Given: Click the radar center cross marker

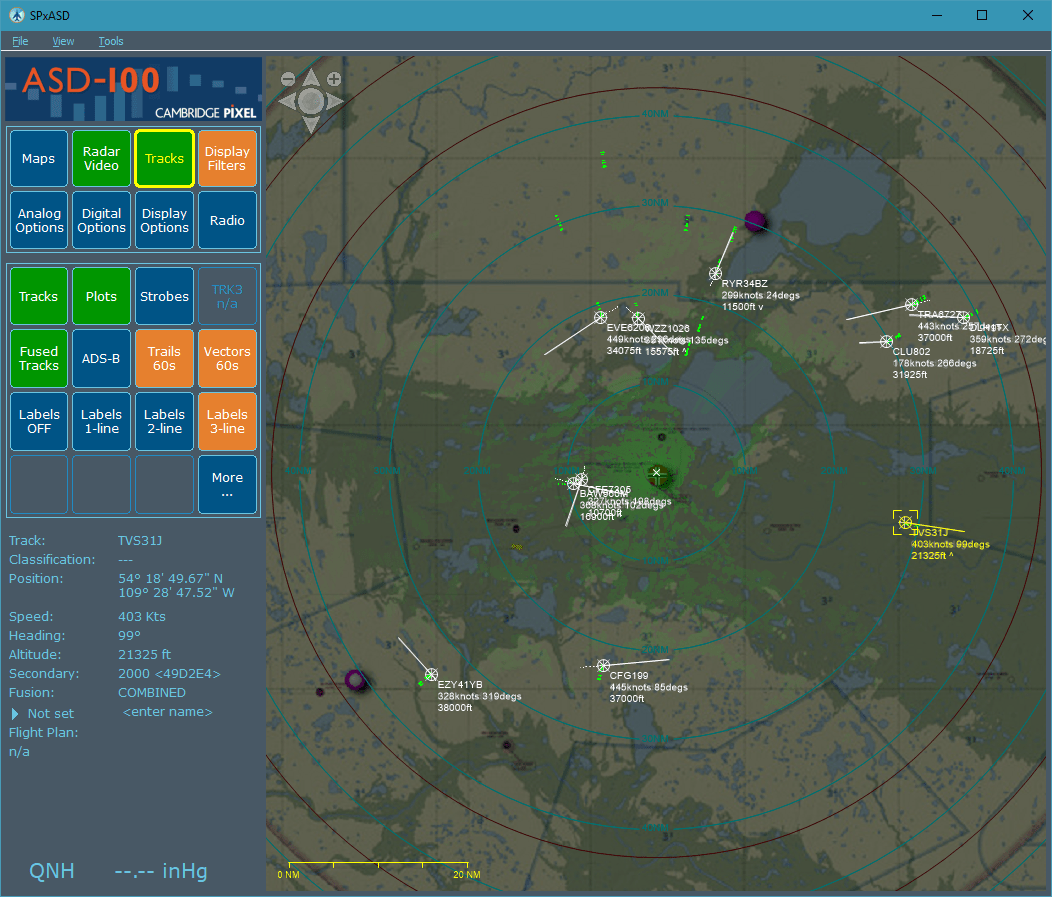Looking at the screenshot, I should [x=657, y=473].
